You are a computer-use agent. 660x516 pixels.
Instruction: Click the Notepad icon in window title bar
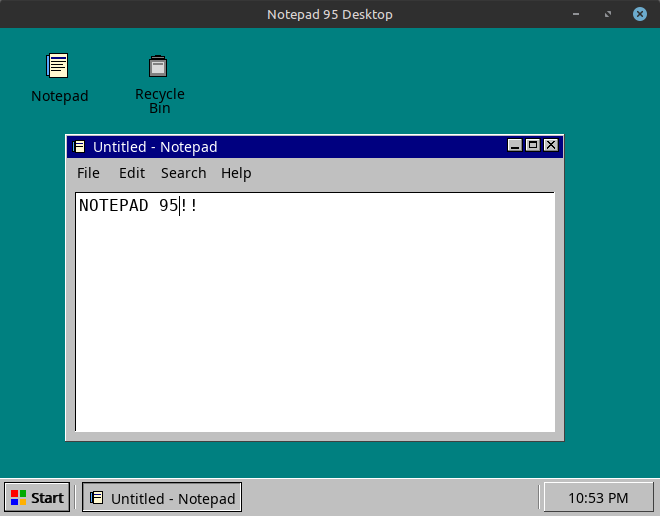(x=79, y=146)
